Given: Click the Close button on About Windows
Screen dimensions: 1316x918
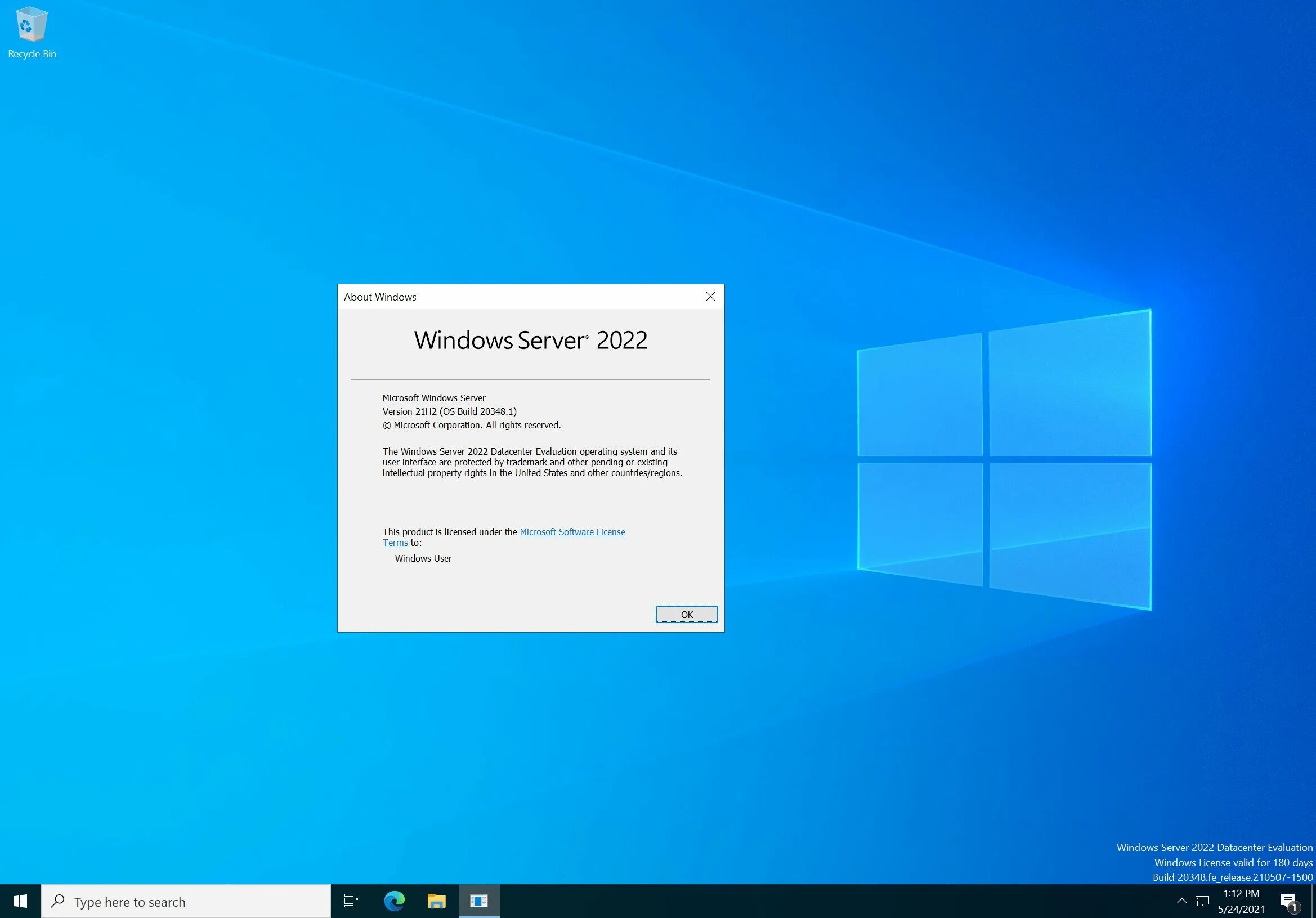Looking at the screenshot, I should [710, 297].
